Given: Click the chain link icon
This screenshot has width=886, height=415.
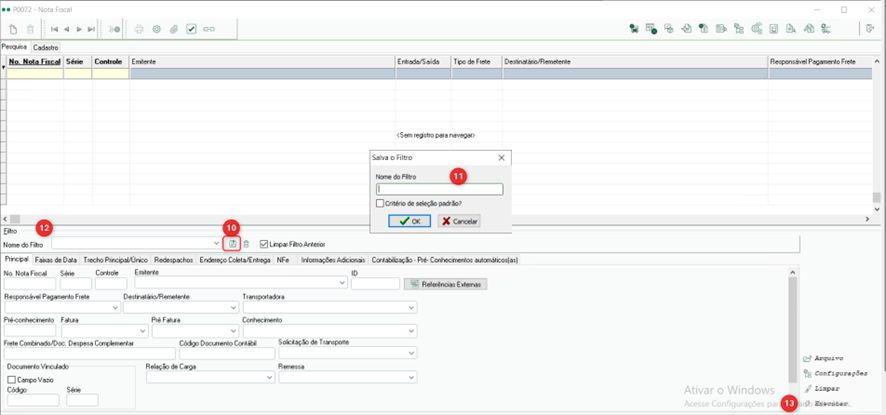Looking at the screenshot, I should coord(209,29).
